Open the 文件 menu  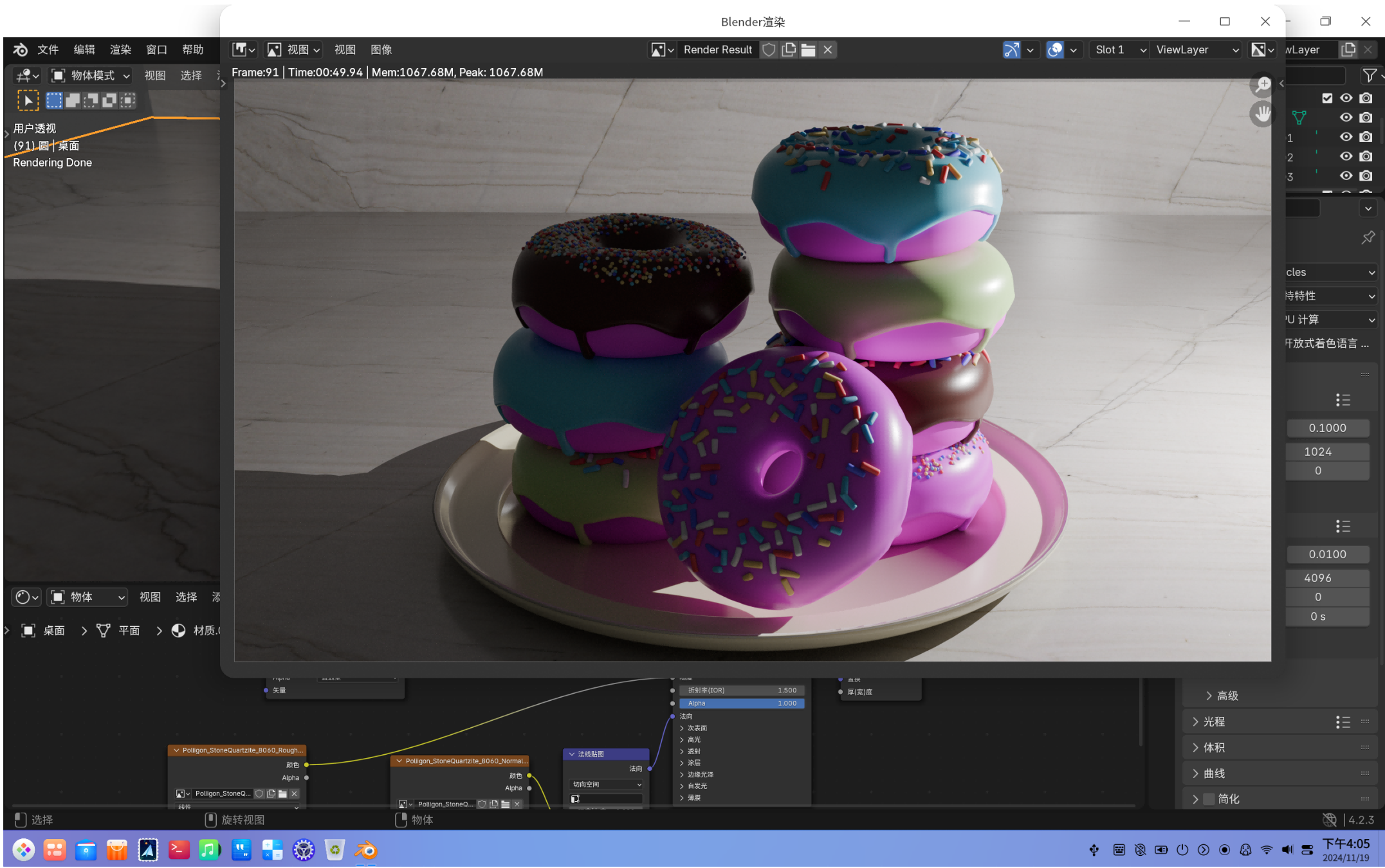pyautogui.click(x=48, y=50)
